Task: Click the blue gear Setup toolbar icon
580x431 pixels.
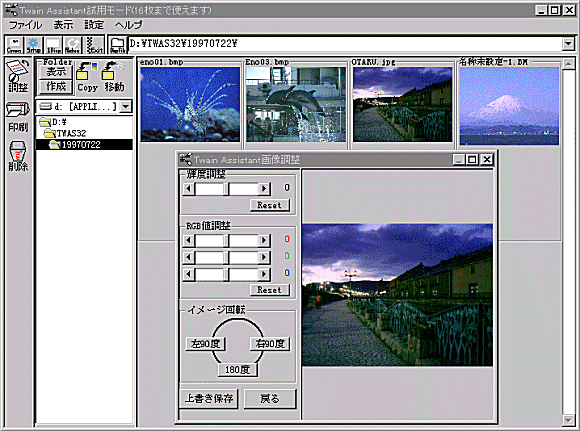Action: [34, 45]
